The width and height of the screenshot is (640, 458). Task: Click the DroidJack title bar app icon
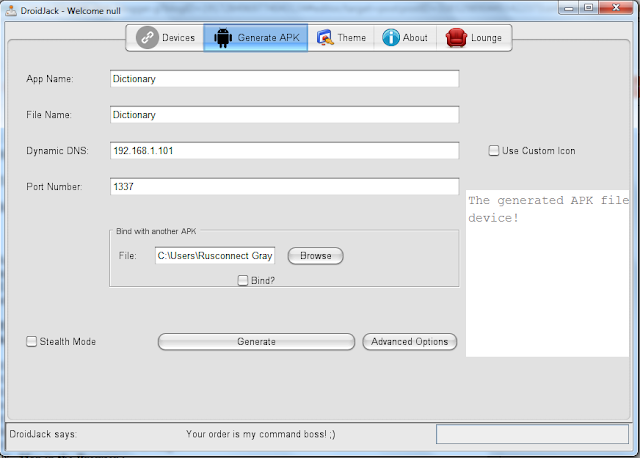click(11, 10)
